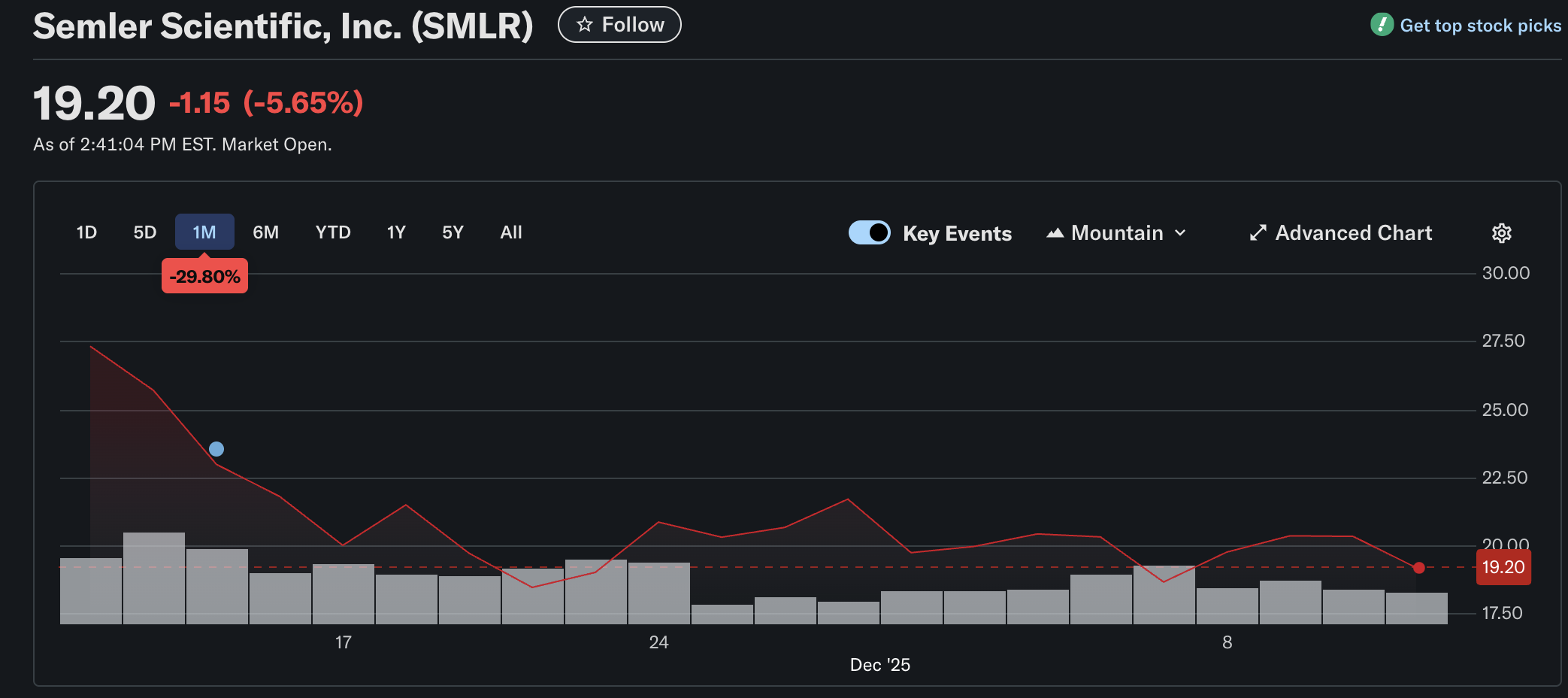
Task: Click the blue key event marker dot
Action: 216,449
